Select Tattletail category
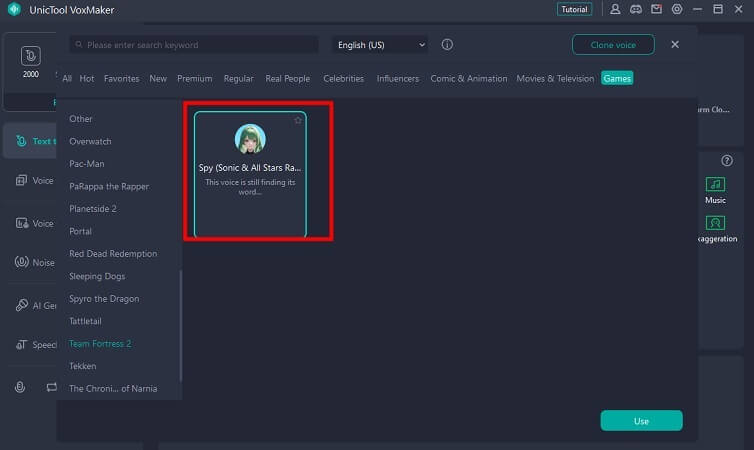 coord(86,321)
